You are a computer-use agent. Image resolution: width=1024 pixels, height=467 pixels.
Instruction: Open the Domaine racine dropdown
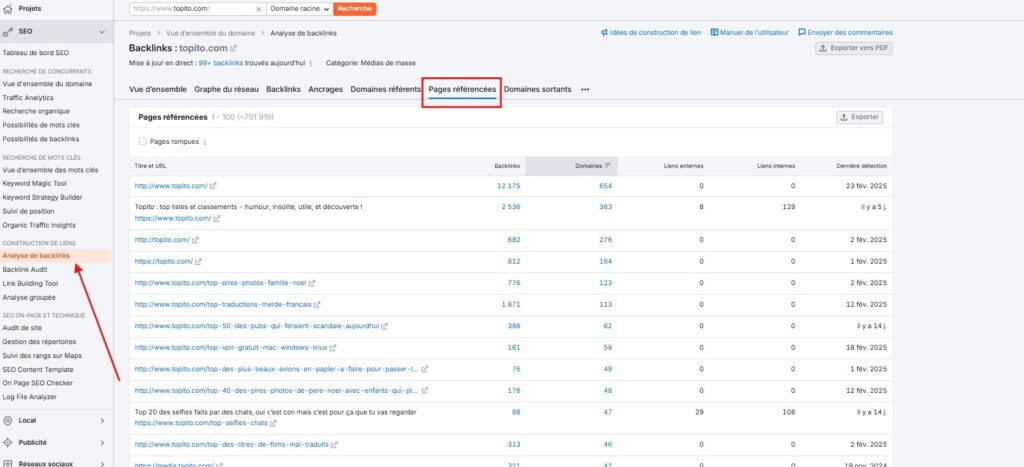pyautogui.click(x=300, y=9)
